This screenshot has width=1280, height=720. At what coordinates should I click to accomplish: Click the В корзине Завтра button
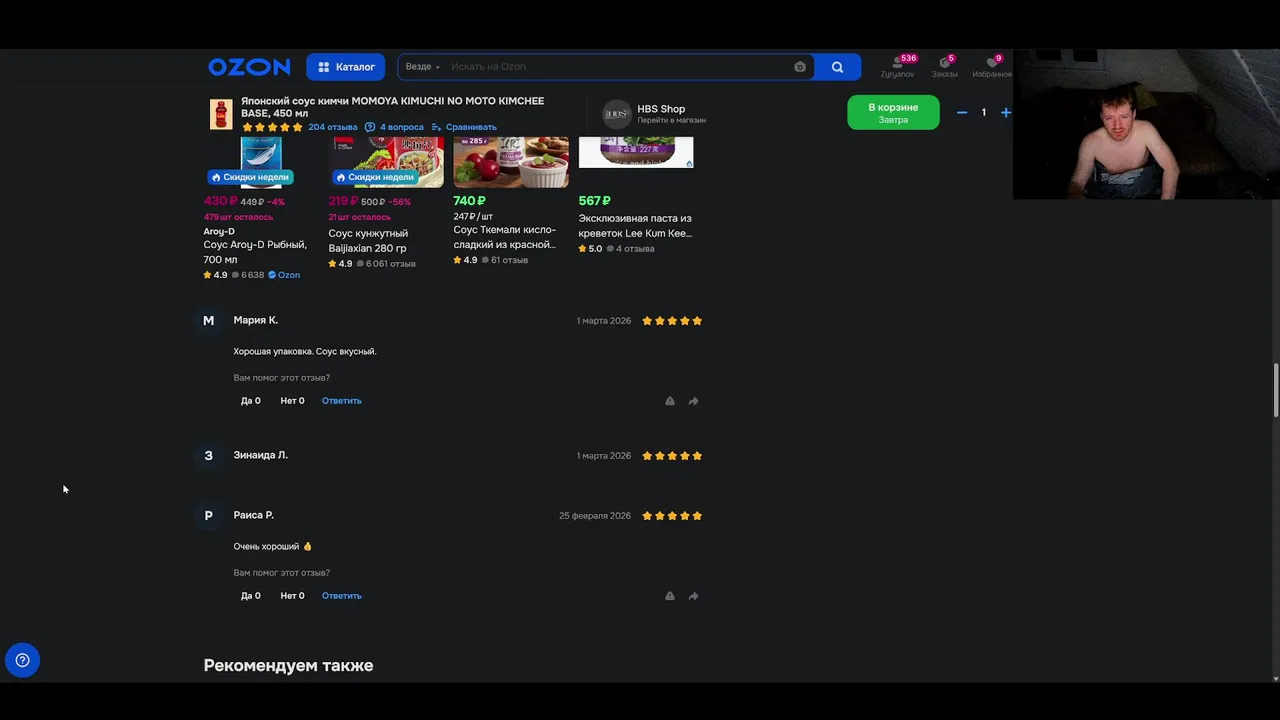coord(893,113)
